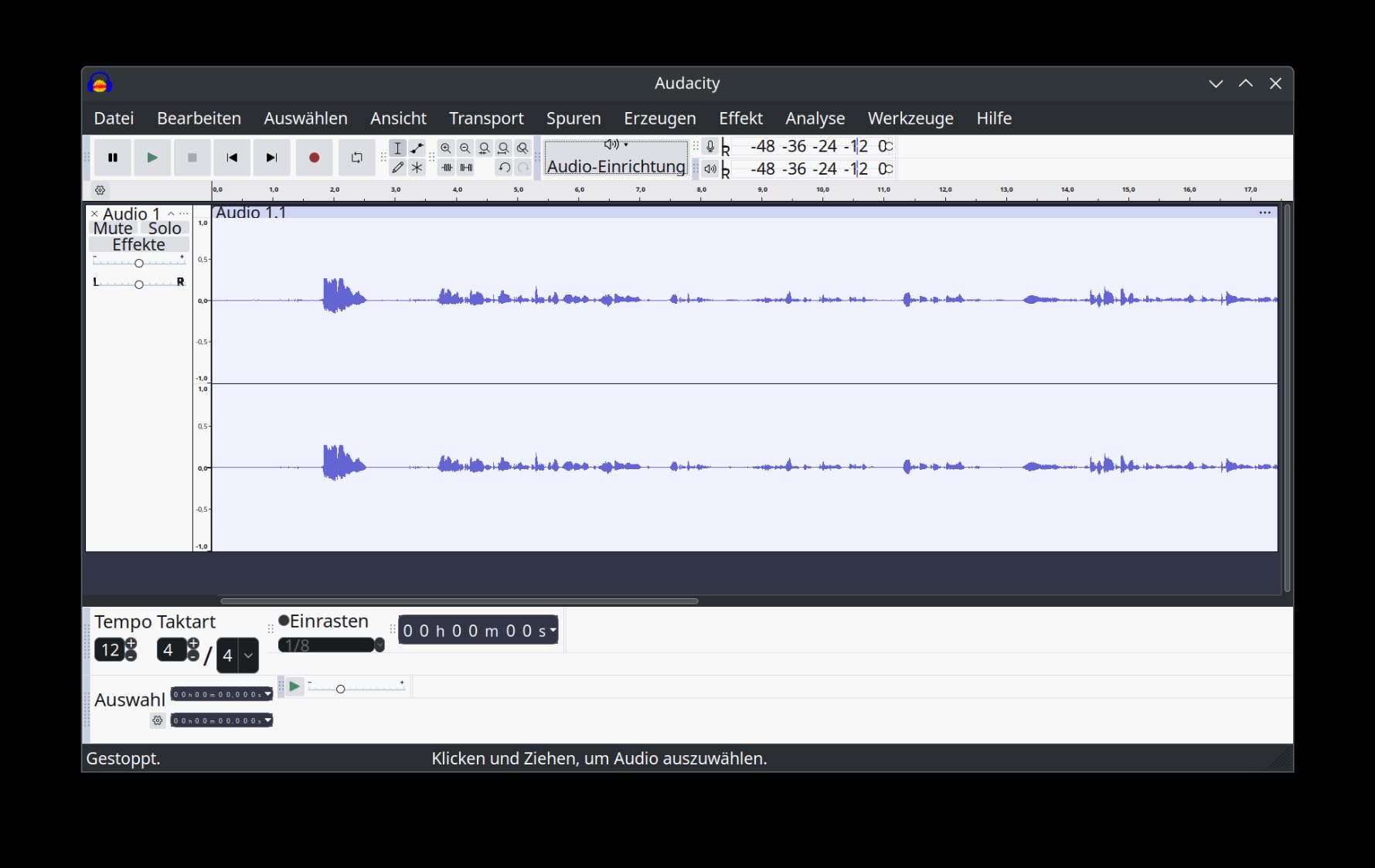Pause playback with the Pause button
Screen dimensions: 1375x868
pos(113,158)
